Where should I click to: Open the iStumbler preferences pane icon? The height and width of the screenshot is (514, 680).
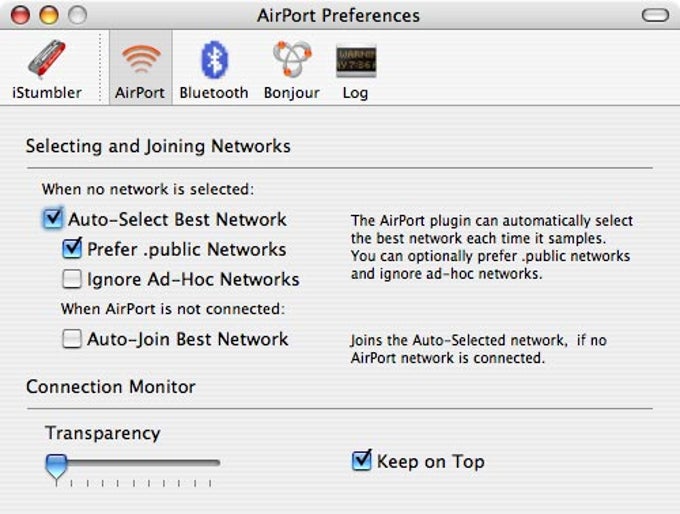[47, 59]
